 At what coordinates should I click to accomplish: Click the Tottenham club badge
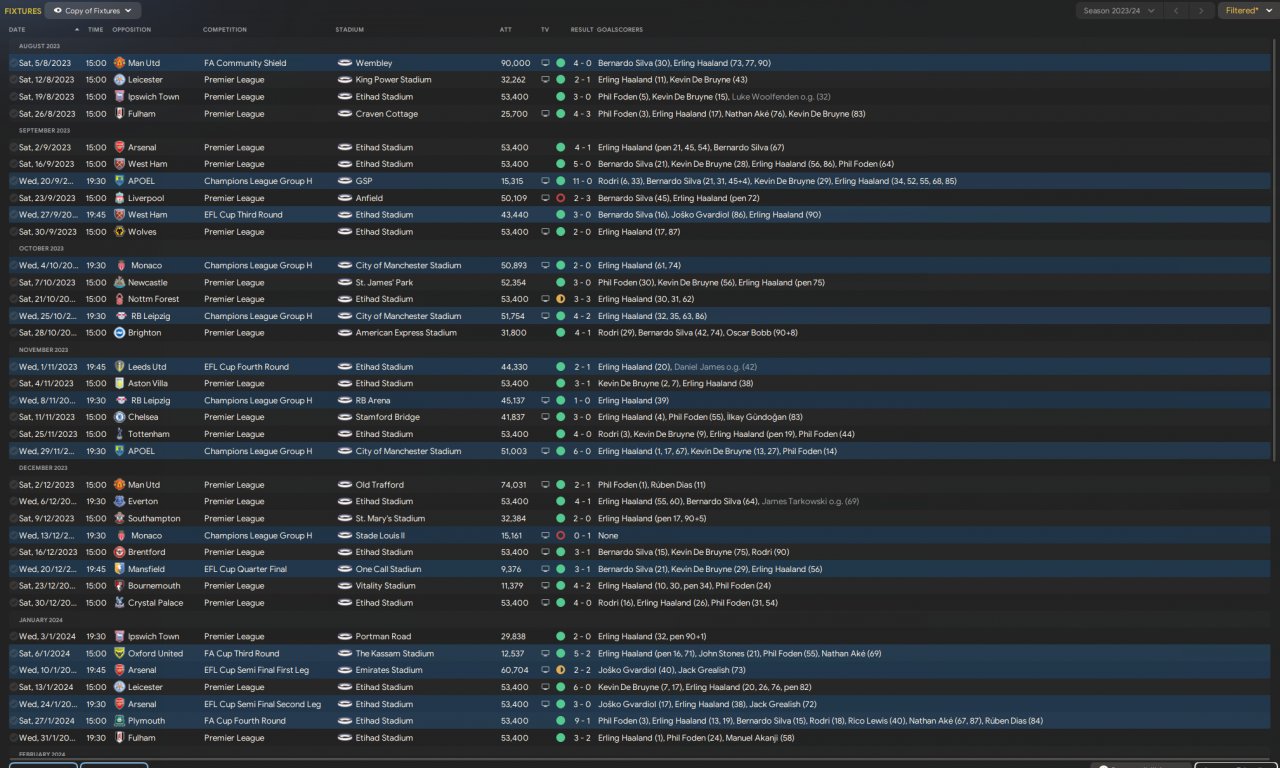click(119, 434)
